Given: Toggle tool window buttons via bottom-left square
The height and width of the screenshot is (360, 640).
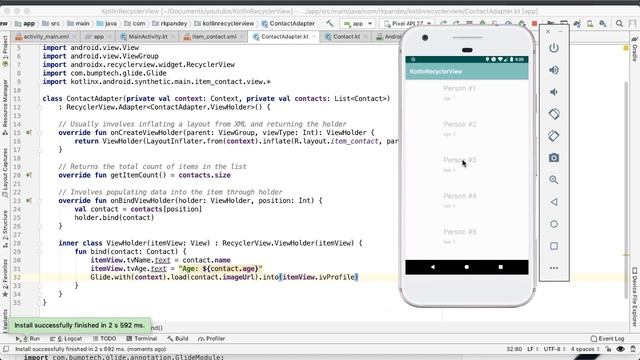Looking at the screenshot, I should click(6, 349).
